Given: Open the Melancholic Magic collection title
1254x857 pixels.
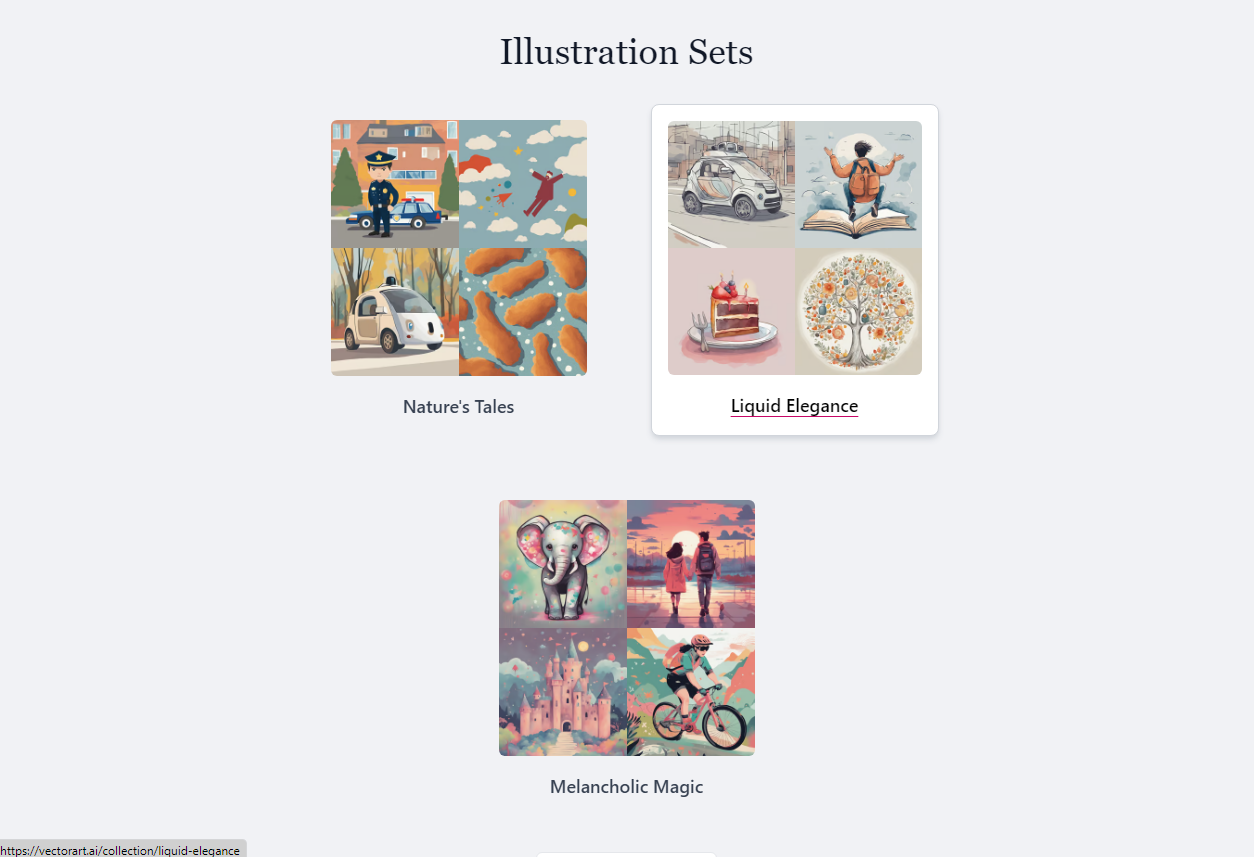Looking at the screenshot, I should [627, 787].
